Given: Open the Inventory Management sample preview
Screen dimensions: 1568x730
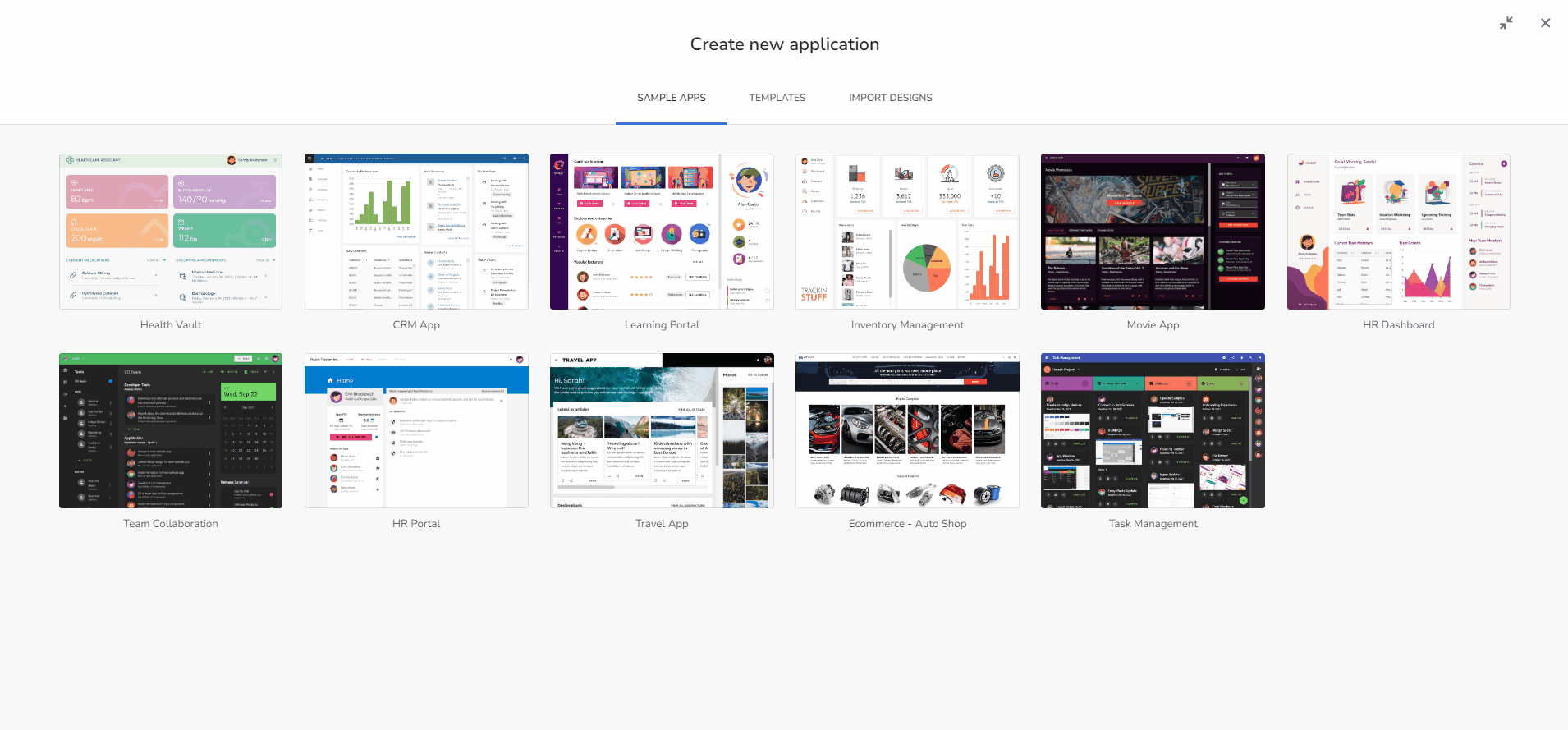Looking at the screenshot, I should click(x=907, y=232).
